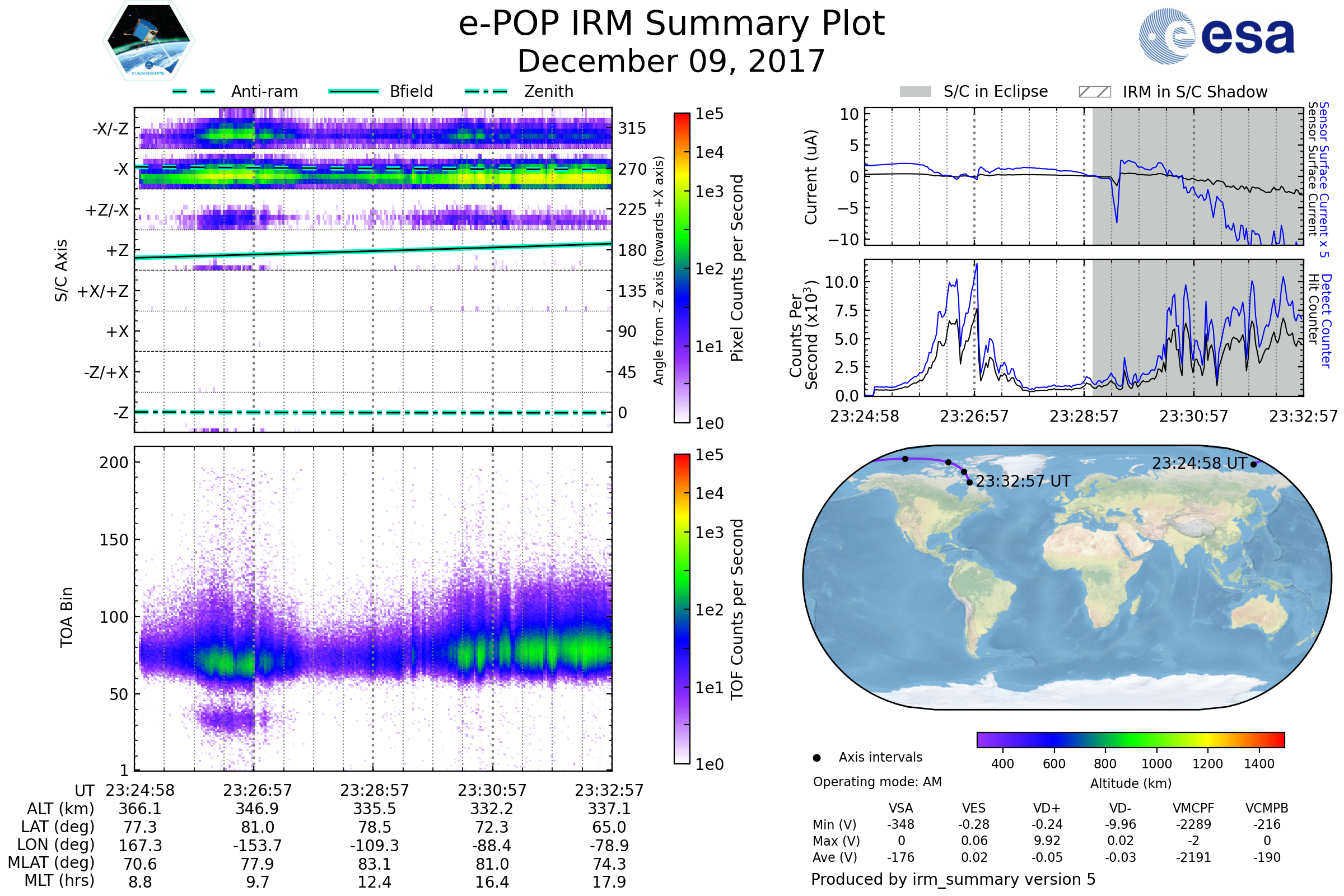Click the ESA logo
The image size is (1344, 896).
coord(1216,36)
